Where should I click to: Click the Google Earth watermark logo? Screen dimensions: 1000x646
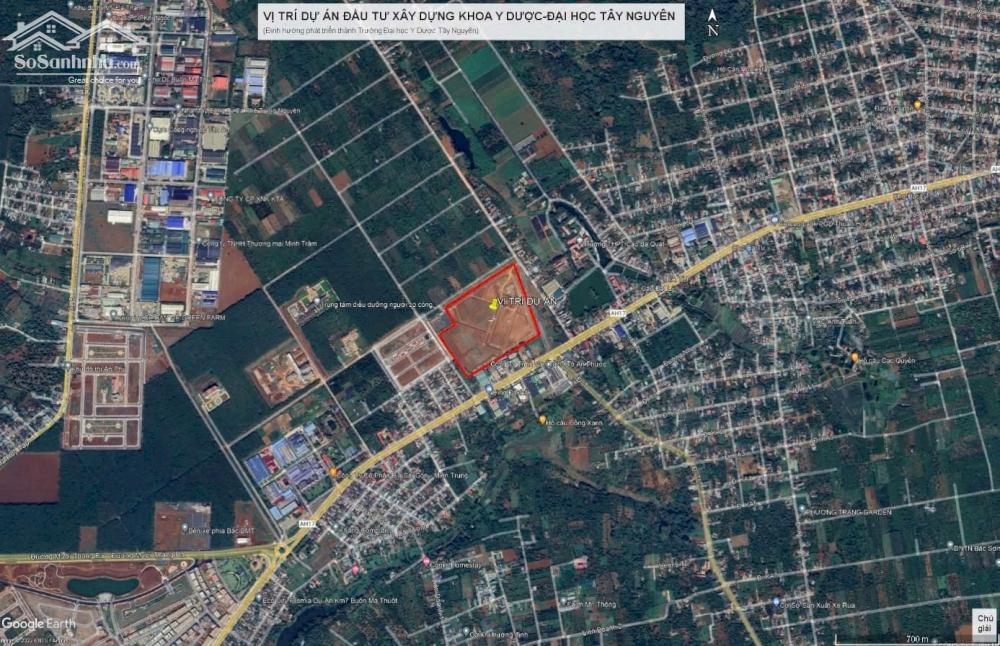click(x=38, y=624)
